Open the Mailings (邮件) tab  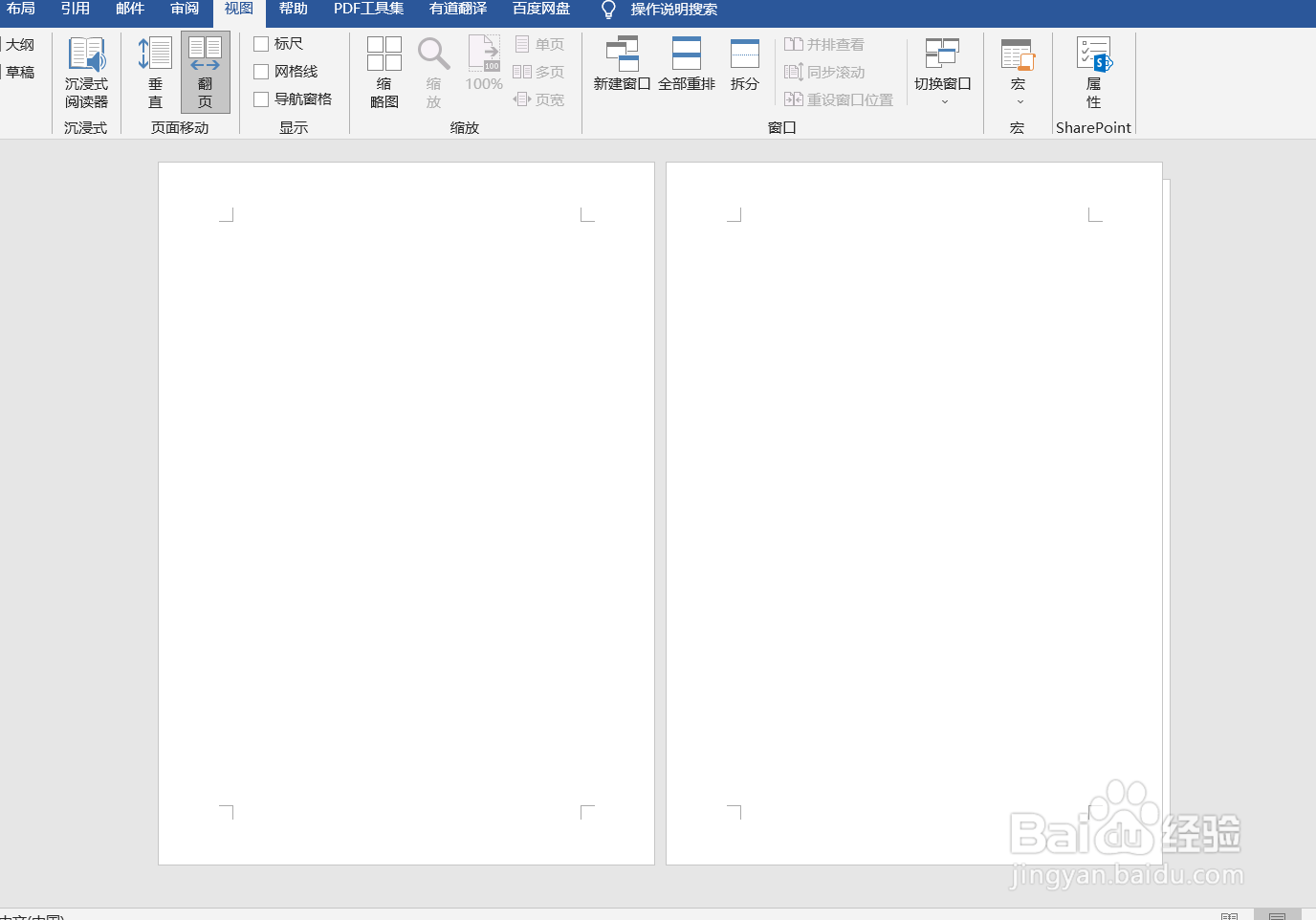(130, 9)
